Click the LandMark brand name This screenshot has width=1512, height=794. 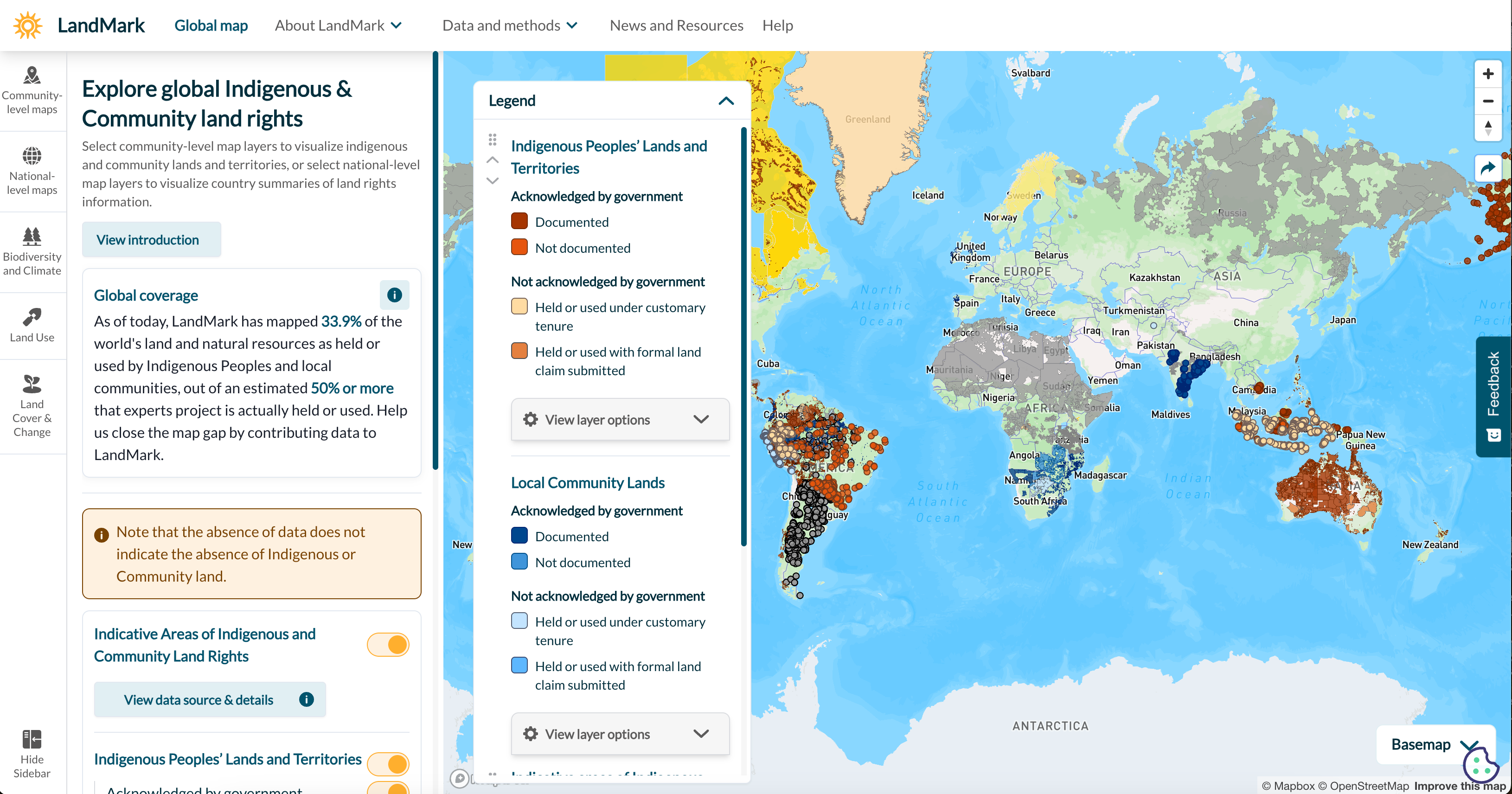pyautogui.click(x=101, y=25)
